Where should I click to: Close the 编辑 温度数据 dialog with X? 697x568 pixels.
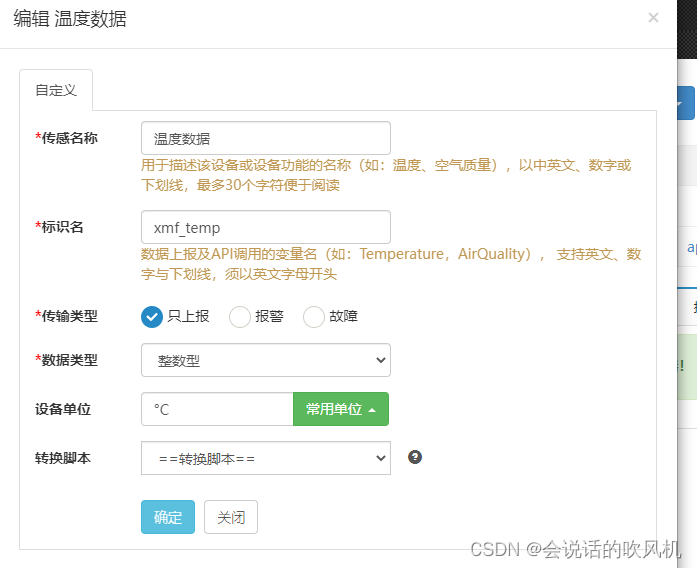[653, 18]
